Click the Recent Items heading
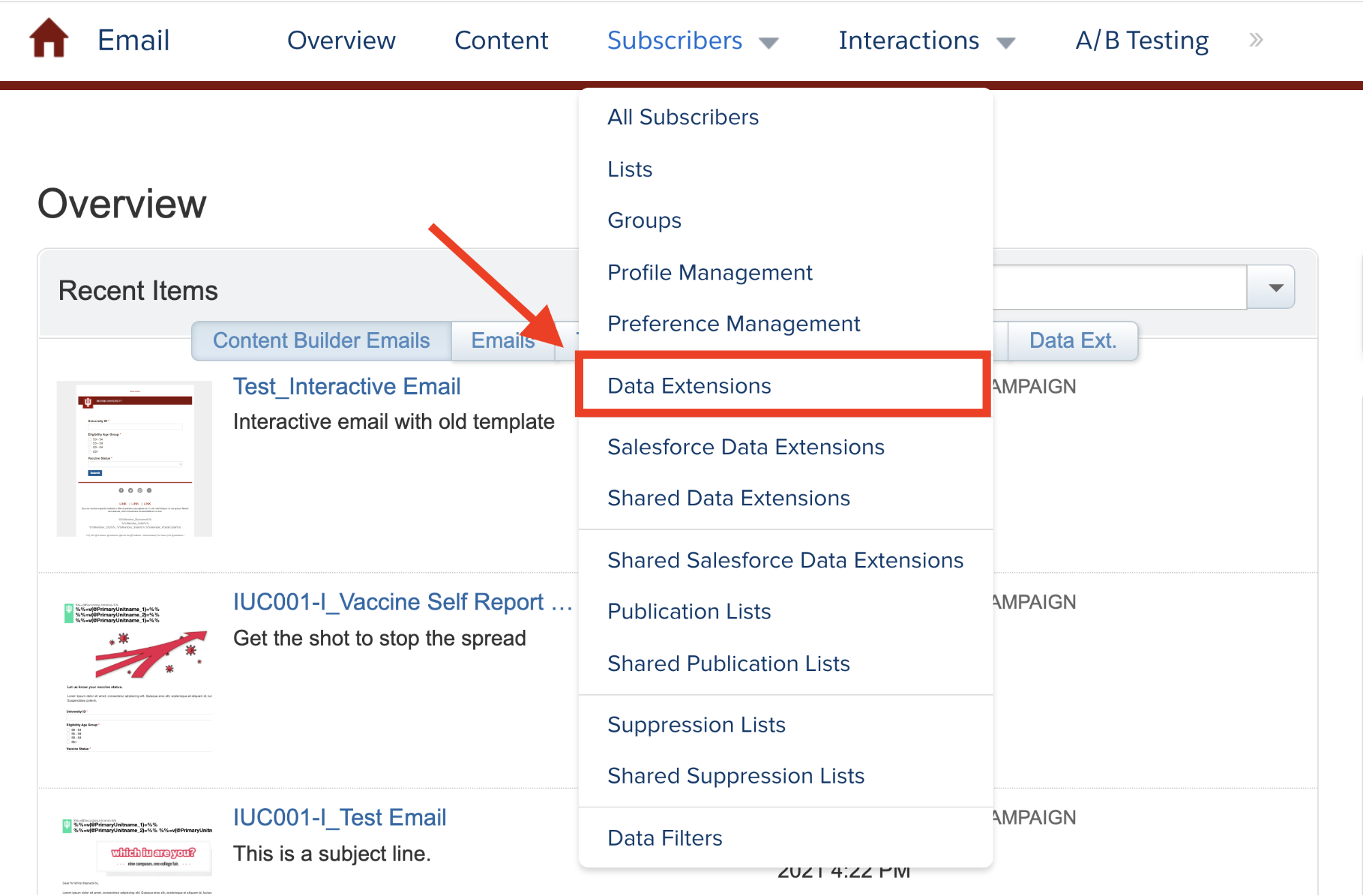 tap(138, 290)
